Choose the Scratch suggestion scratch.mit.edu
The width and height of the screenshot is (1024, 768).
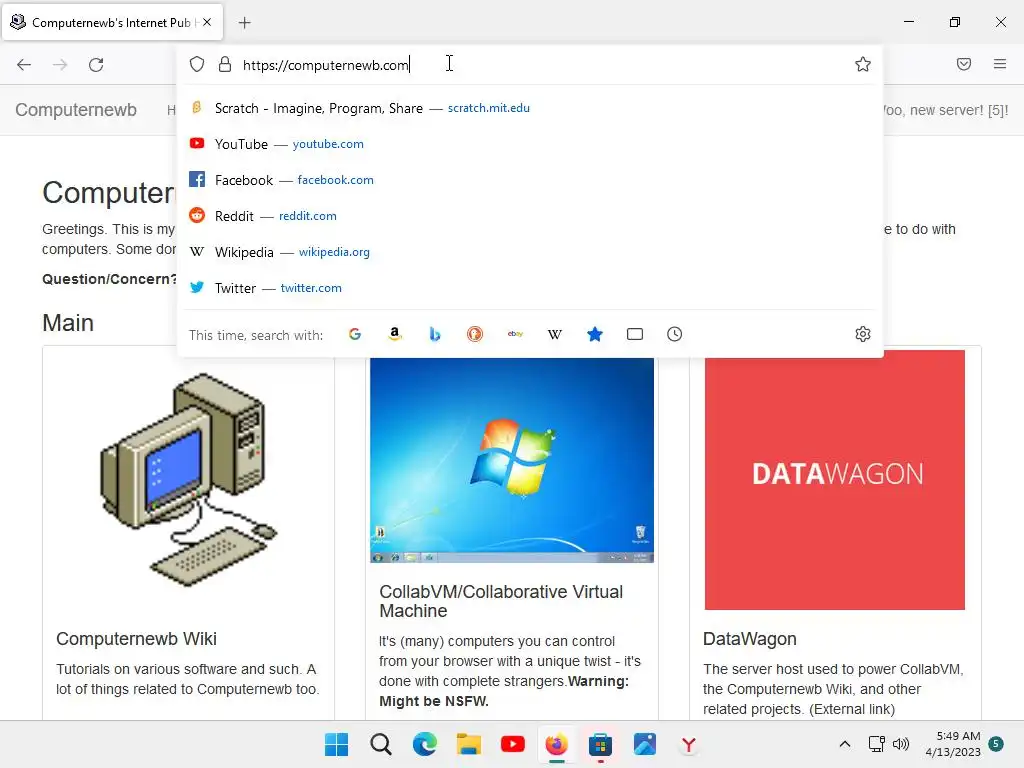(x=530, y=108)
